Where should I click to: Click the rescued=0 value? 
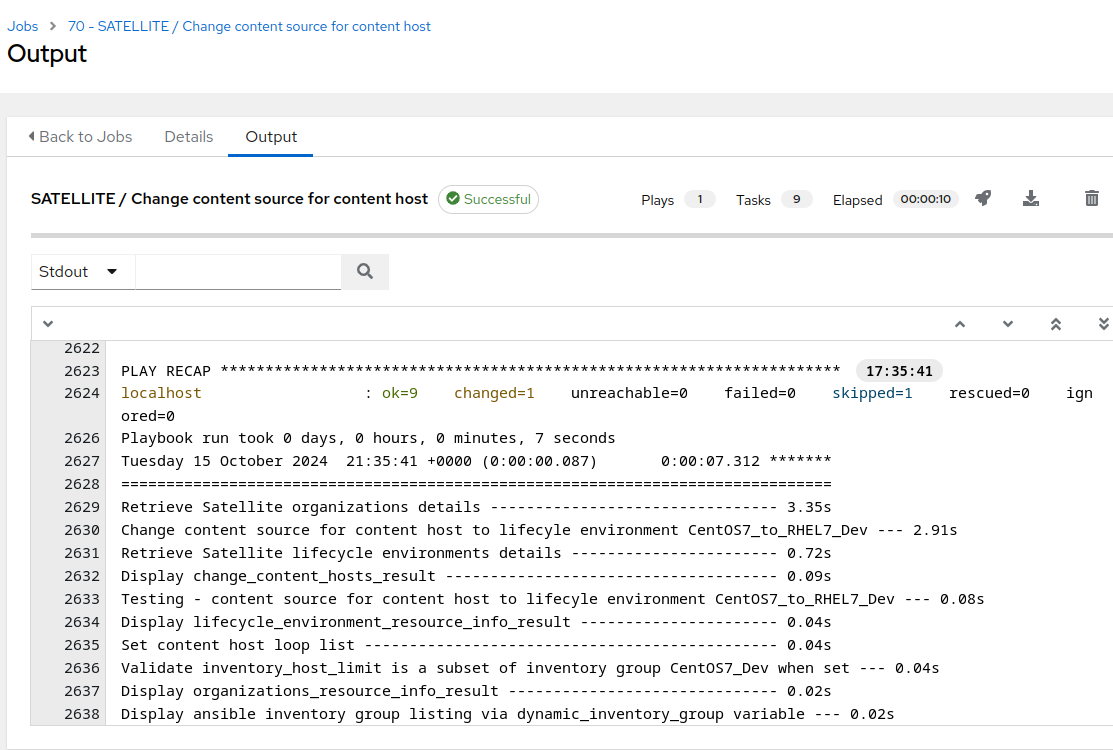[989, 393]
